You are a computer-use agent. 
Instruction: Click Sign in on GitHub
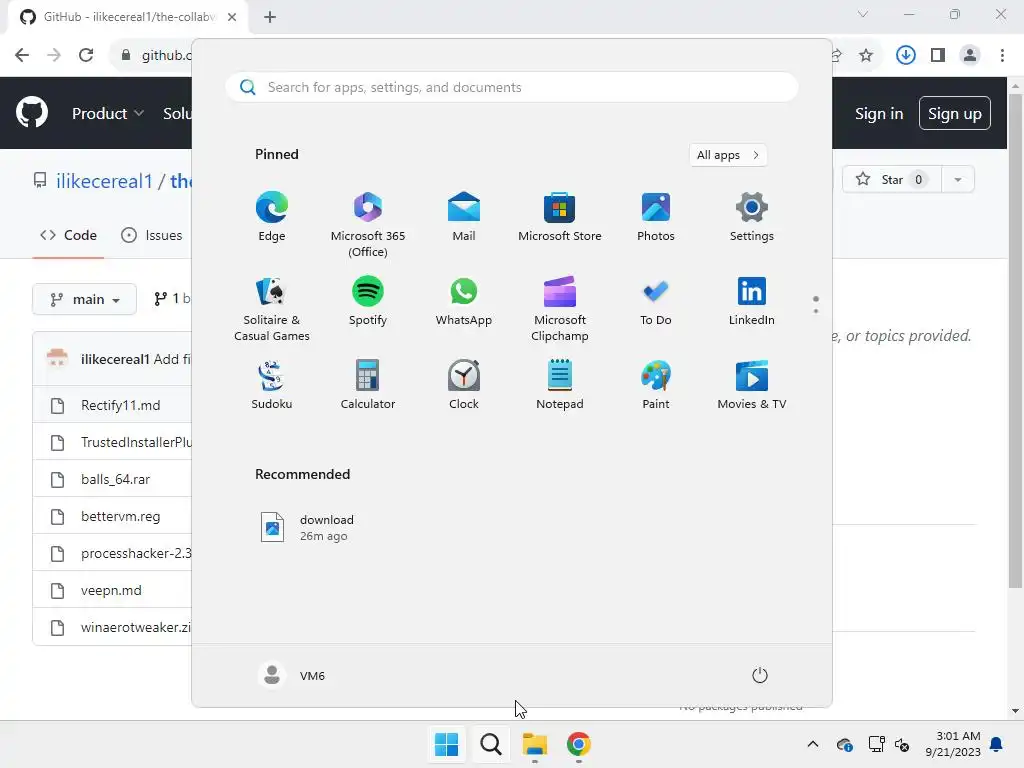point(879,114)
